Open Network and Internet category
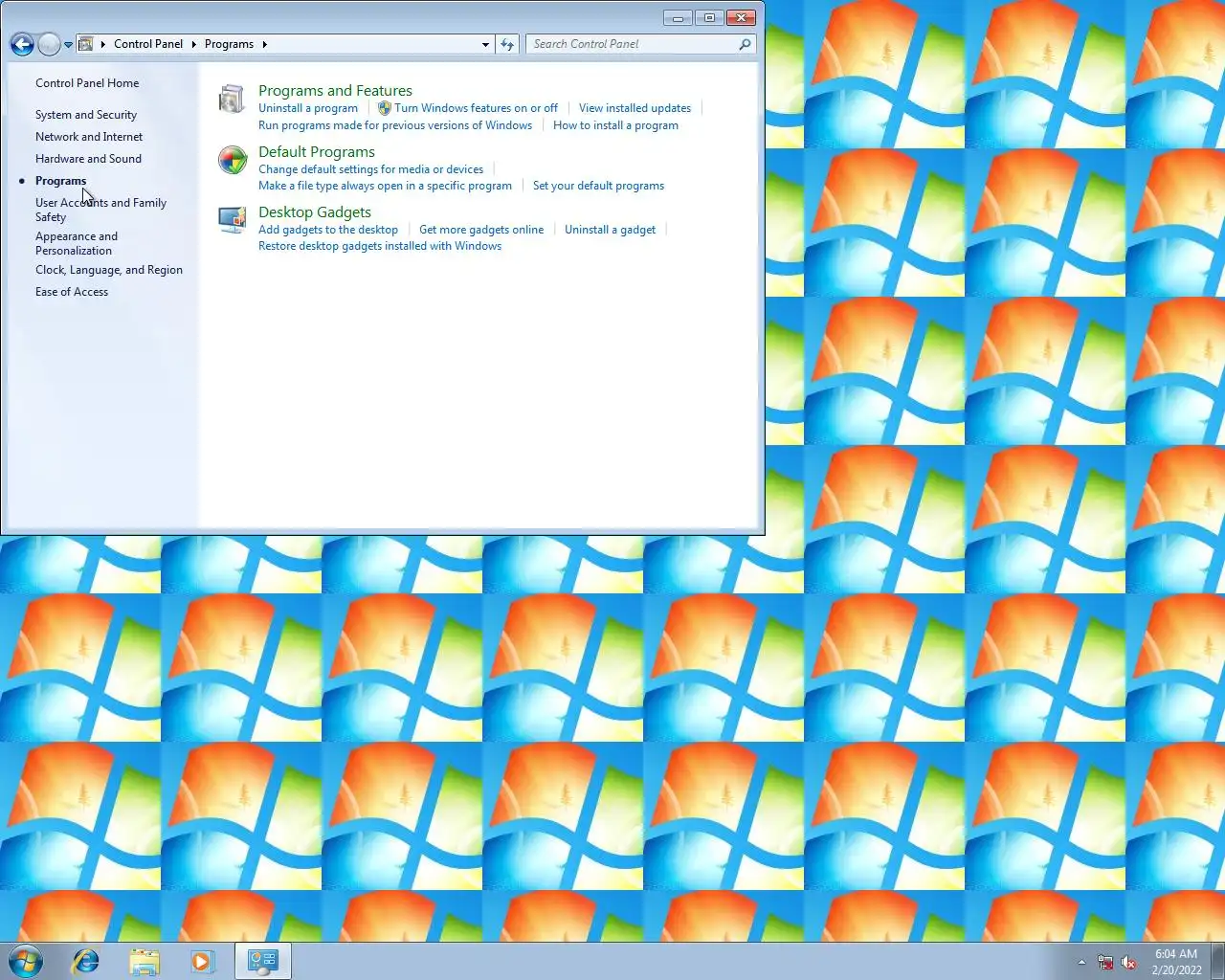 tap(89, 137)
